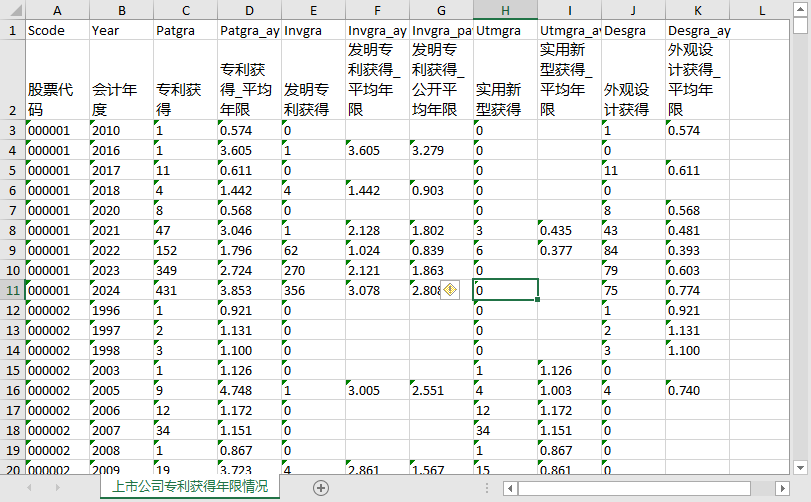Click cell containing 356
The width and height of the screenshot is (811, 502).
pyautogui.click(x=313, y=290)
